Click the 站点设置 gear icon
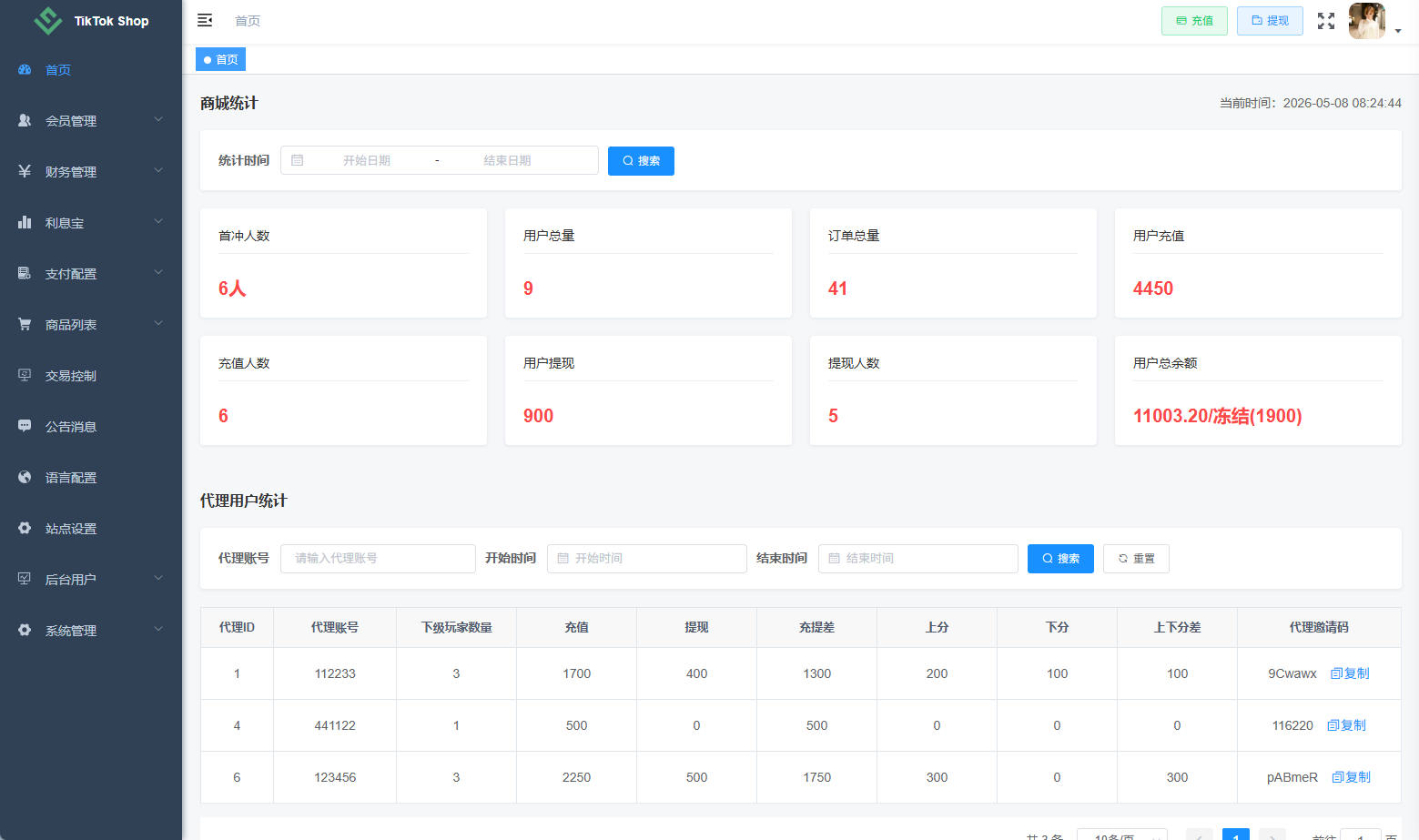 25,528
